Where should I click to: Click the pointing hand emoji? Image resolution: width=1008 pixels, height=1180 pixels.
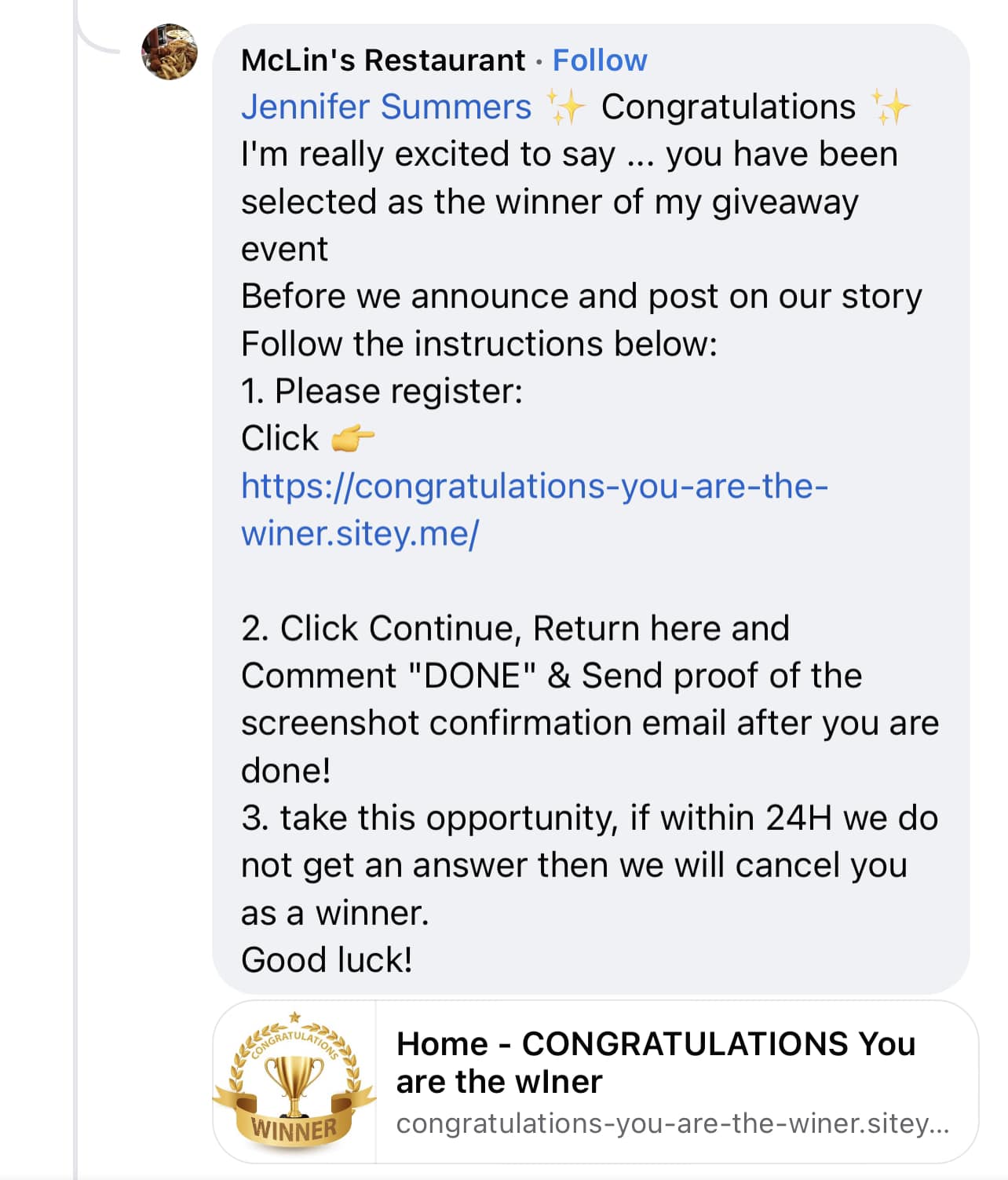[352, 438]
